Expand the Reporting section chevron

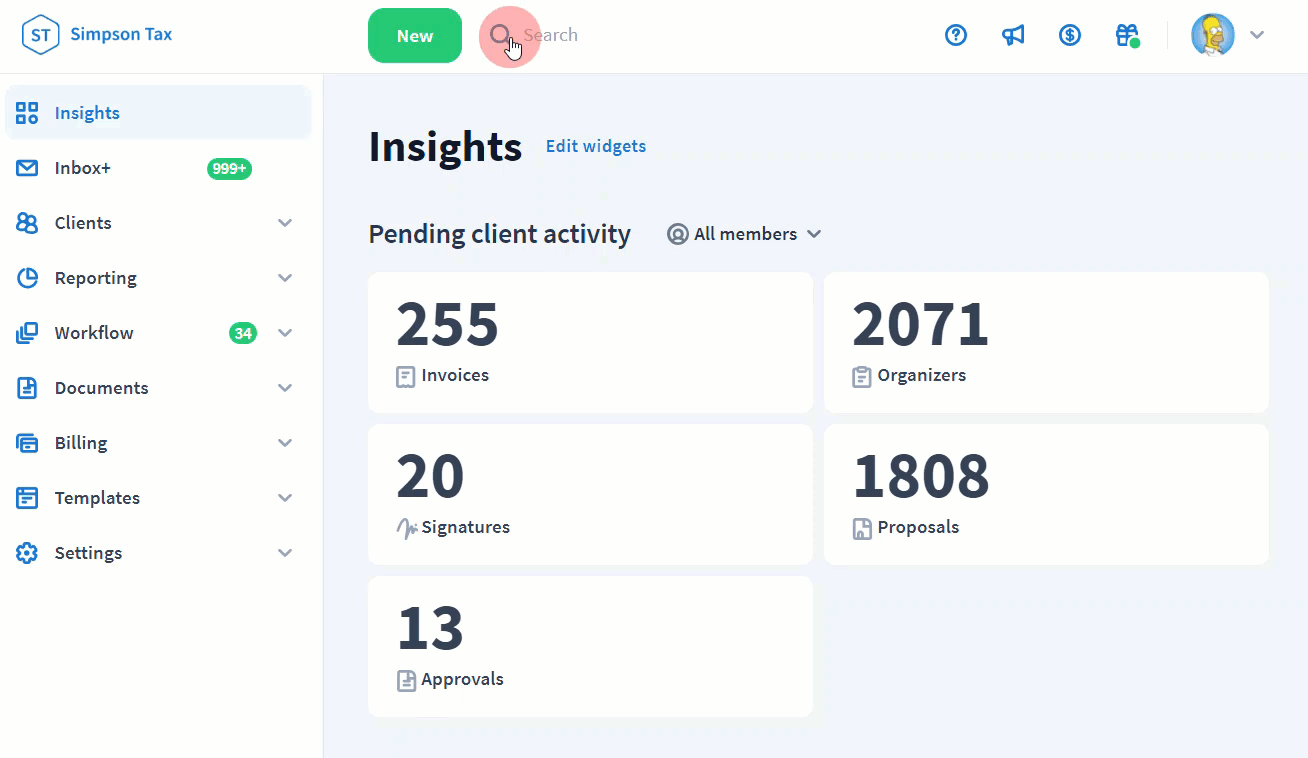285,278
